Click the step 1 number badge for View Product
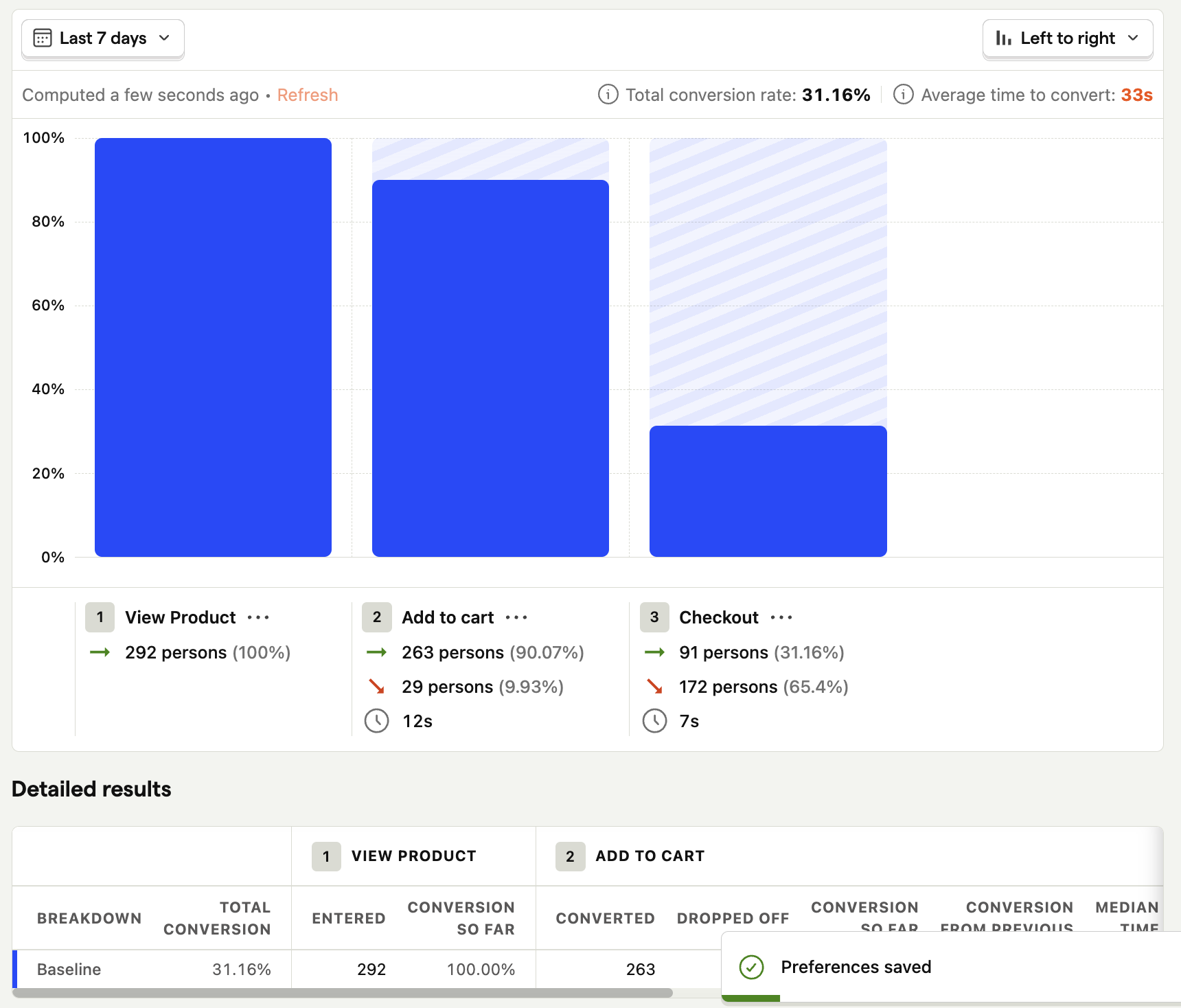 coord(100,617)
